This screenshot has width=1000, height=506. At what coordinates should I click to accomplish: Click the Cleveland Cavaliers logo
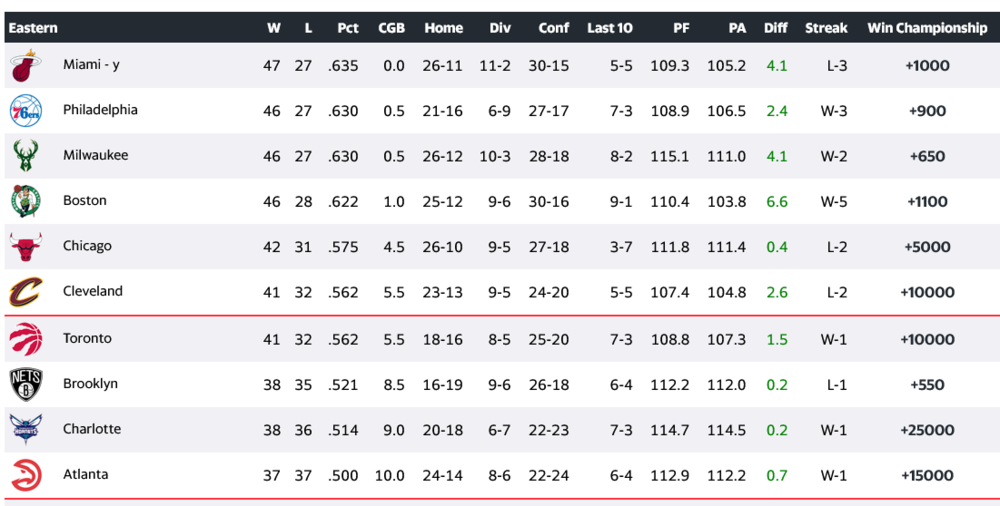click(x=25, y=292)
